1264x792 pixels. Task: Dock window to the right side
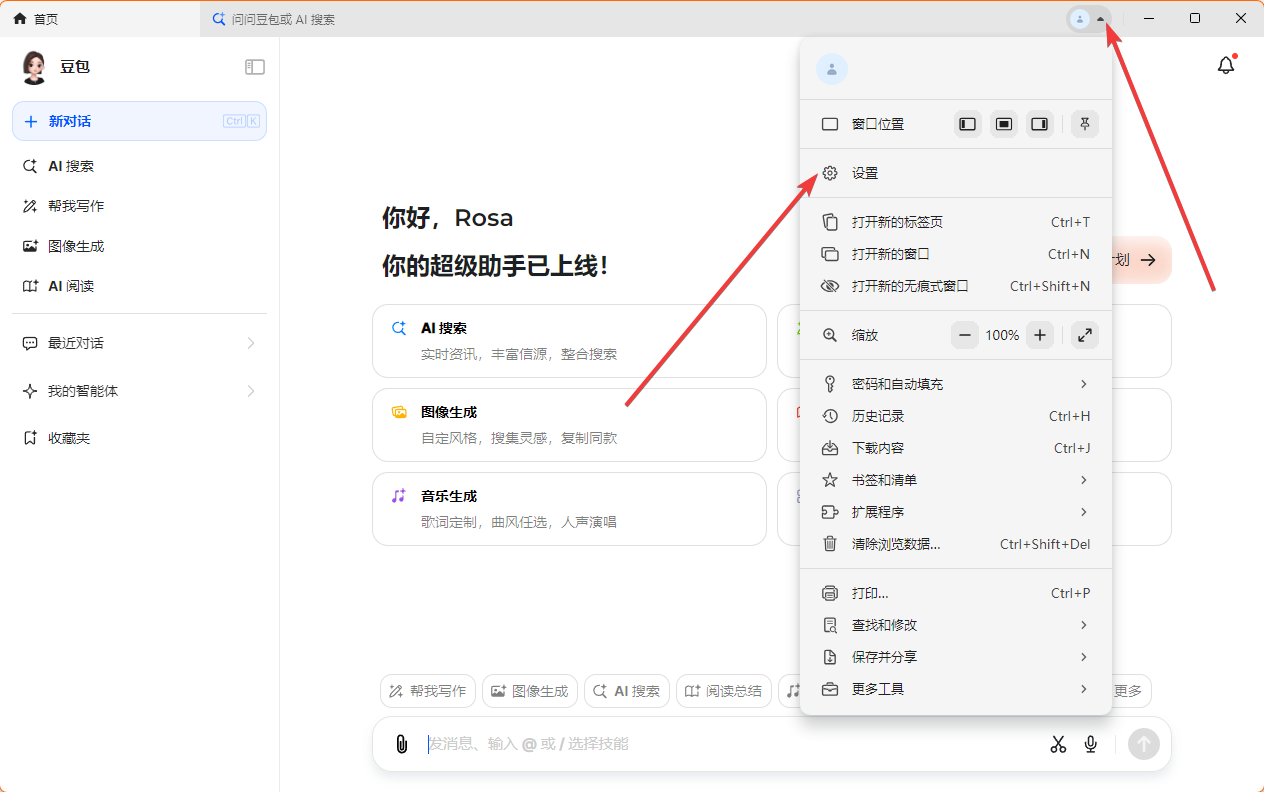coord(1040,124)
